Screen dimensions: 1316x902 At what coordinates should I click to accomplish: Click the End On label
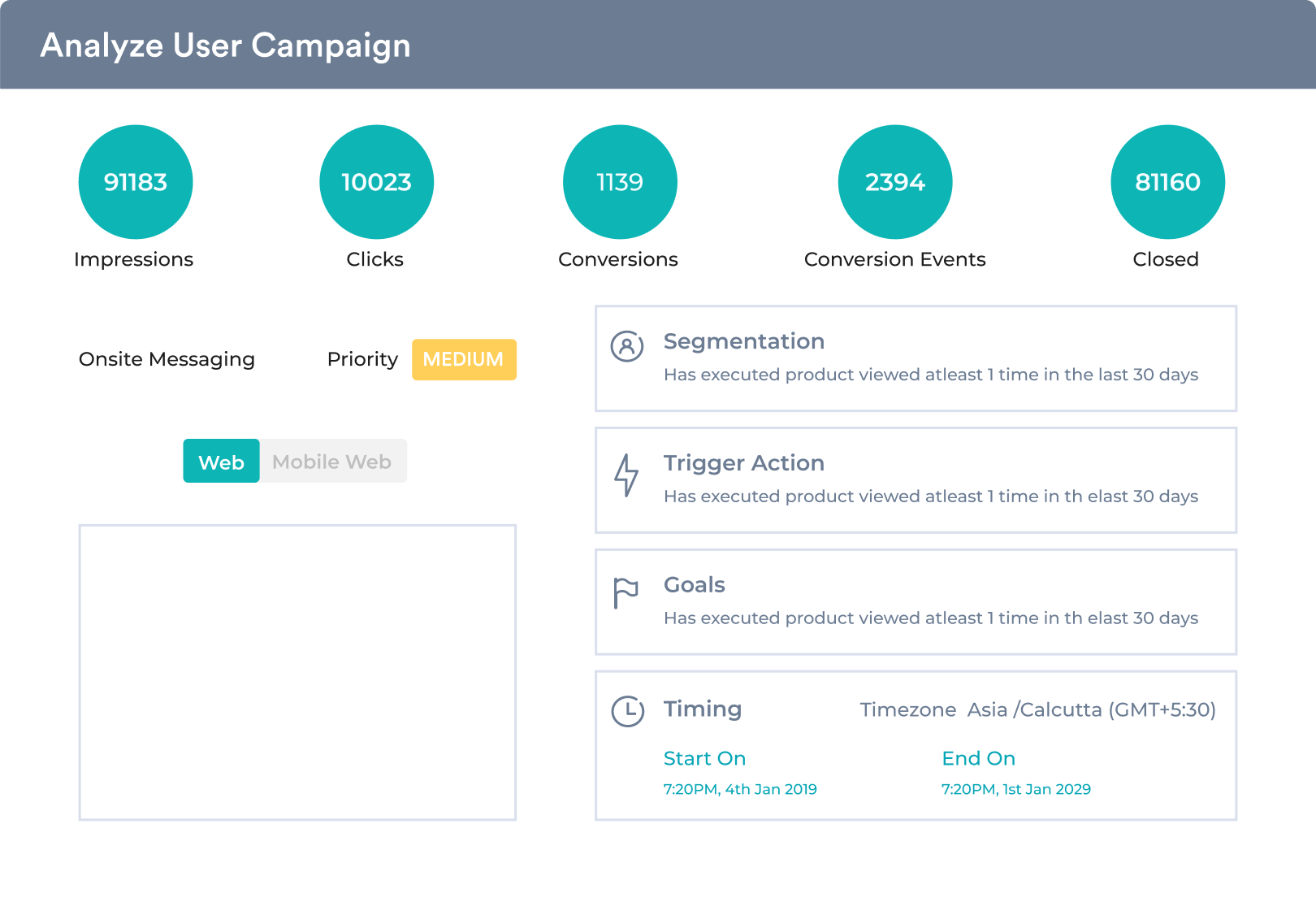(978, 758)
